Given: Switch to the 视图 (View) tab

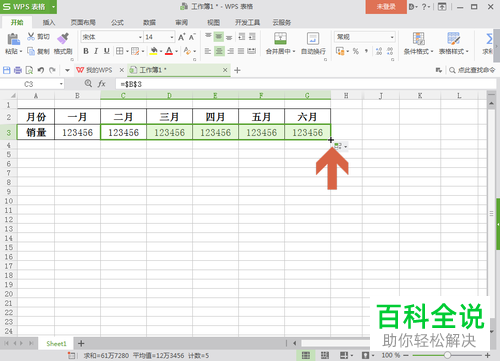Looking at the screenshot, I should click(x=213, y=22).
